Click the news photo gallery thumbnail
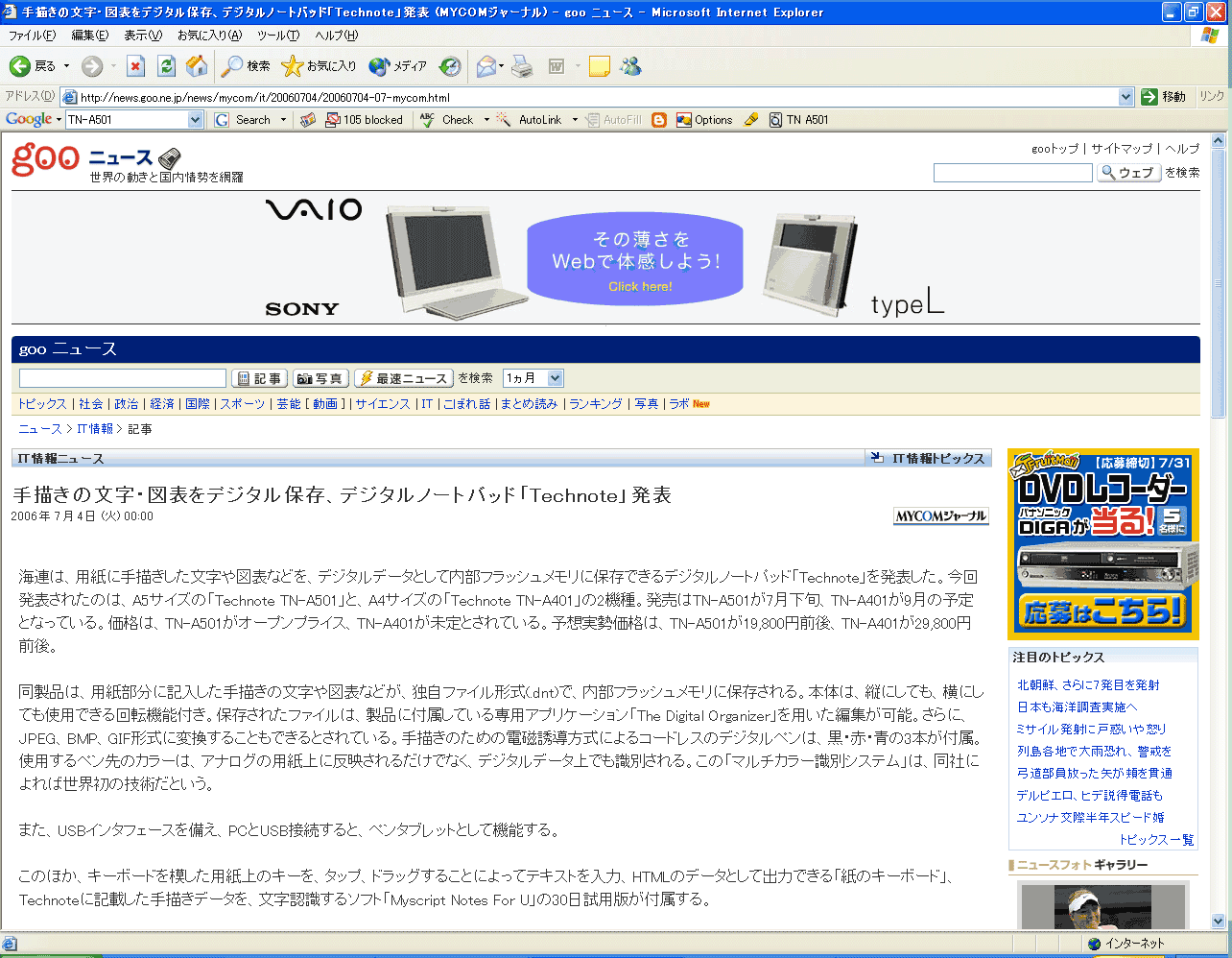 1102,906
